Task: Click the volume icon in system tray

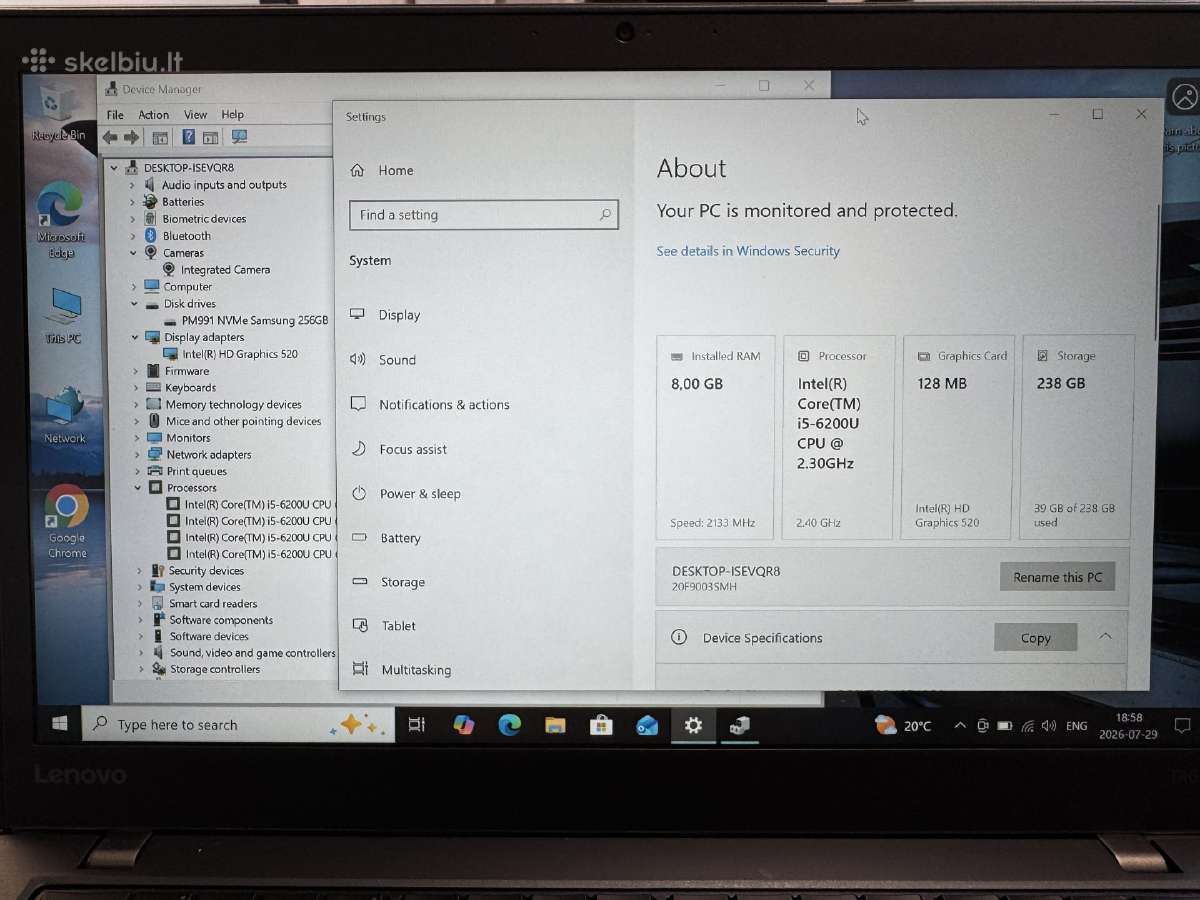Action: (1048, 726)
